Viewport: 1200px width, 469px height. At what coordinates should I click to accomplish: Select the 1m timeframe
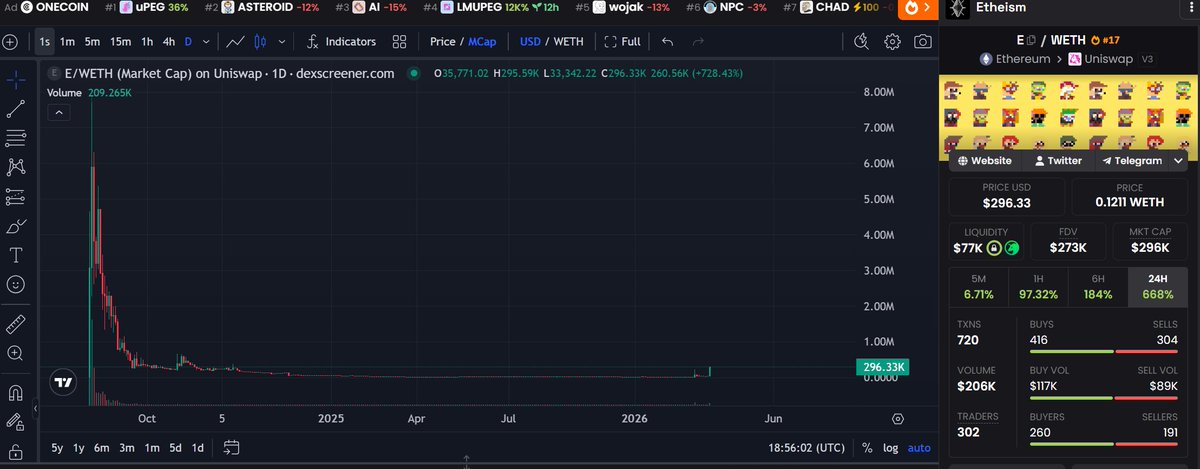(67, 42)
